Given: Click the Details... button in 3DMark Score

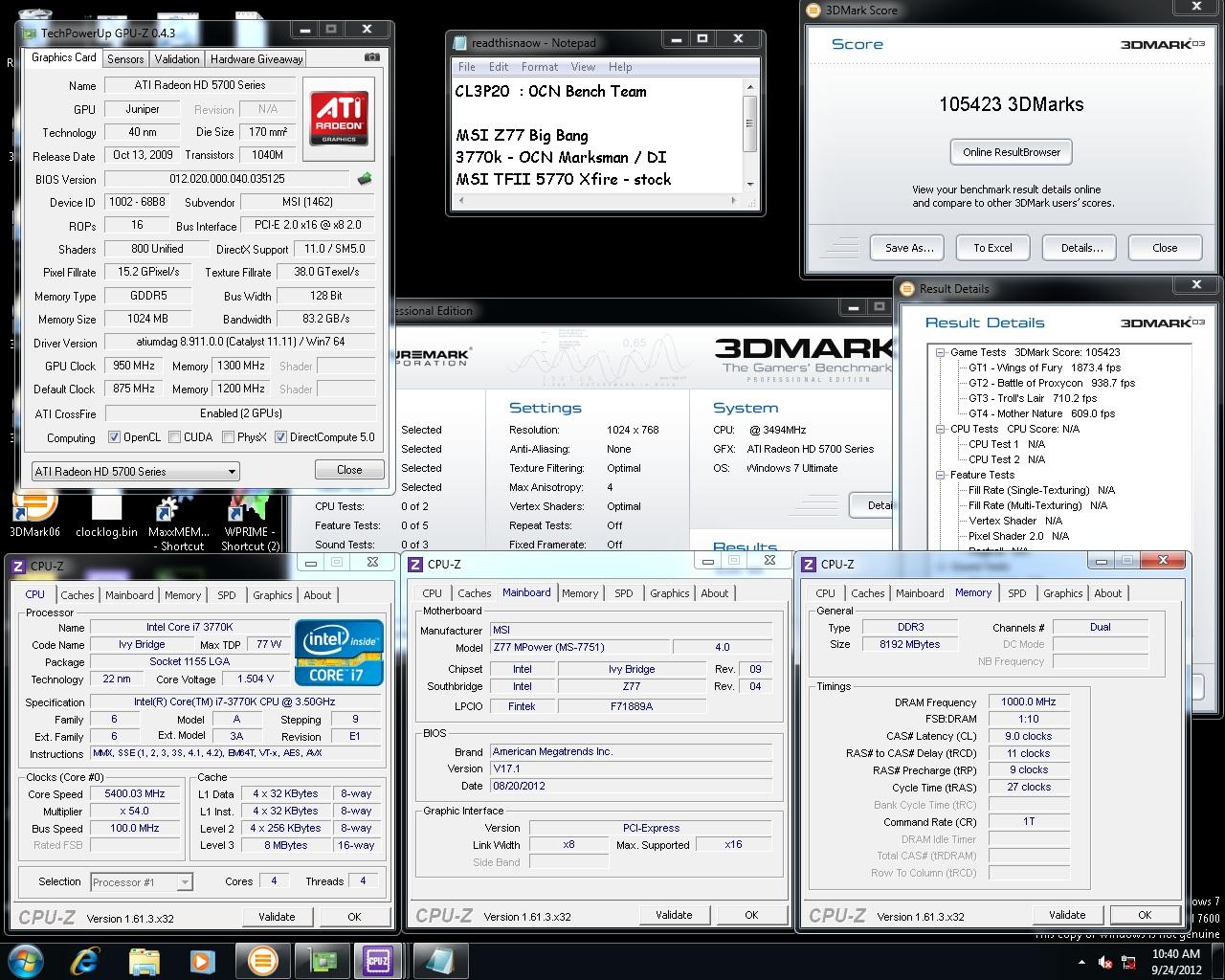Looking at the screenshot, I should pos(1081,248).
